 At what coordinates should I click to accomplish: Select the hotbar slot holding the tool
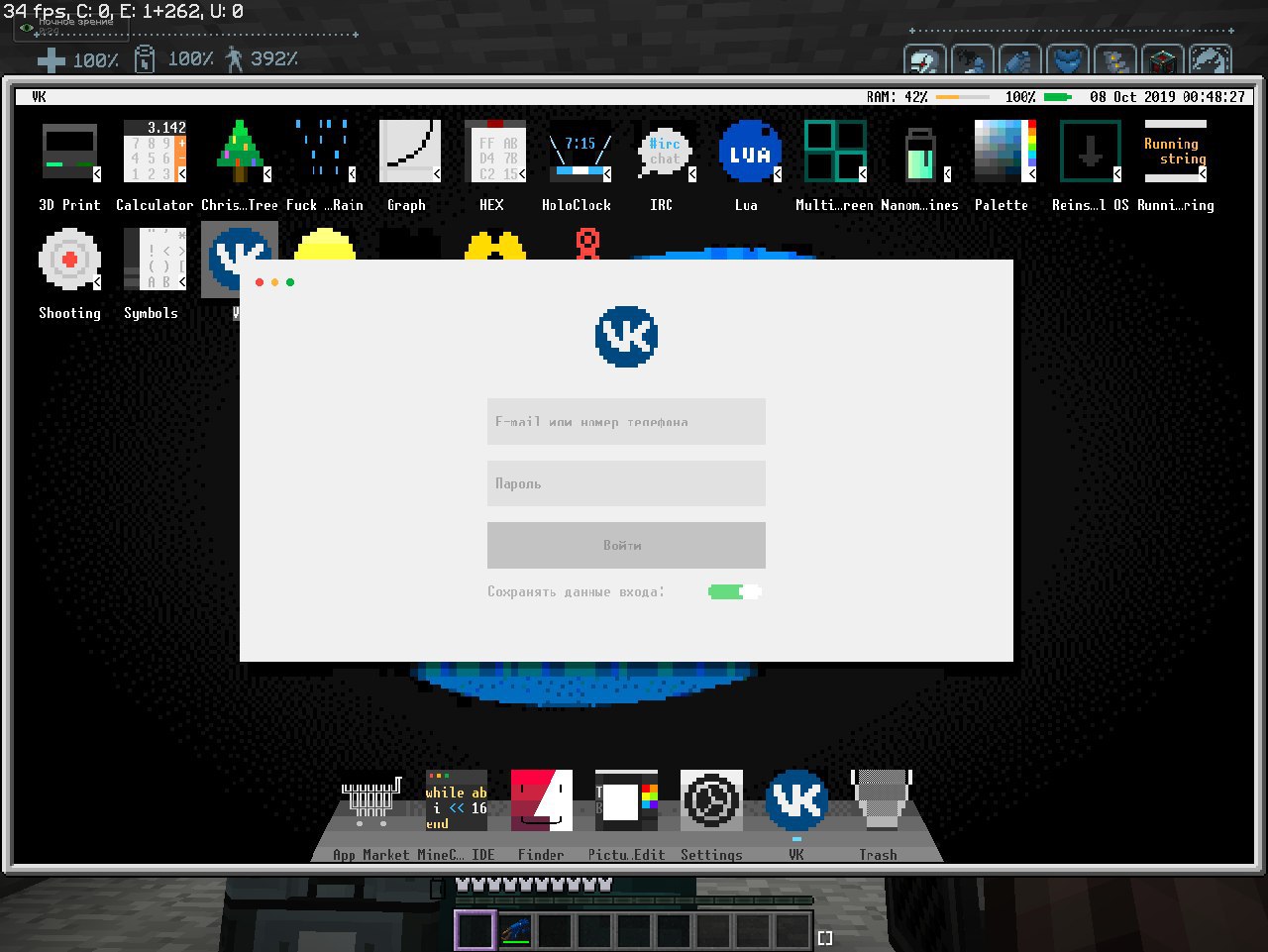[515, 931]
